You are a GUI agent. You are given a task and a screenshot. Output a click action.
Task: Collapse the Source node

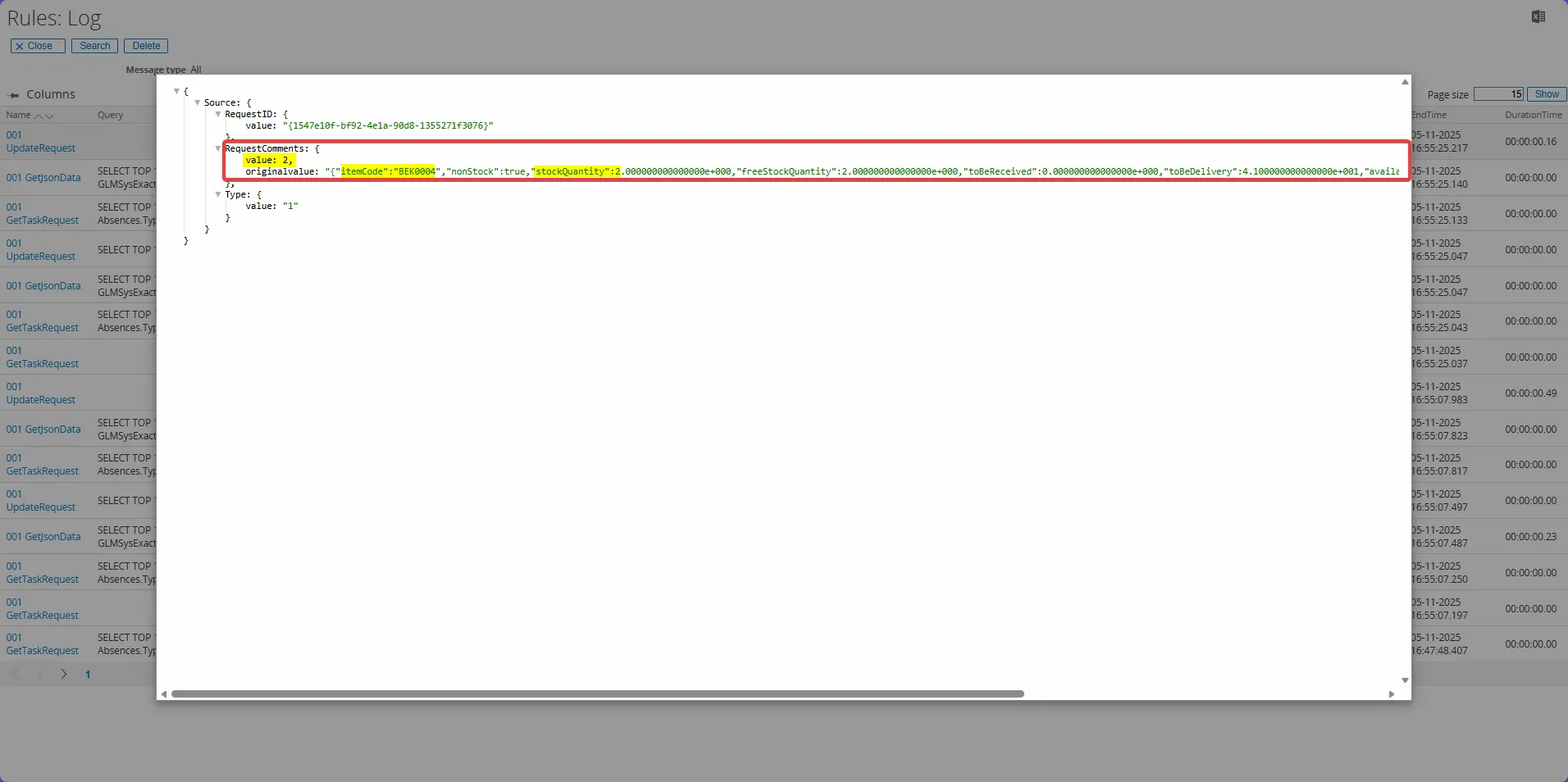pyautogui.click(x=197, y=102)
